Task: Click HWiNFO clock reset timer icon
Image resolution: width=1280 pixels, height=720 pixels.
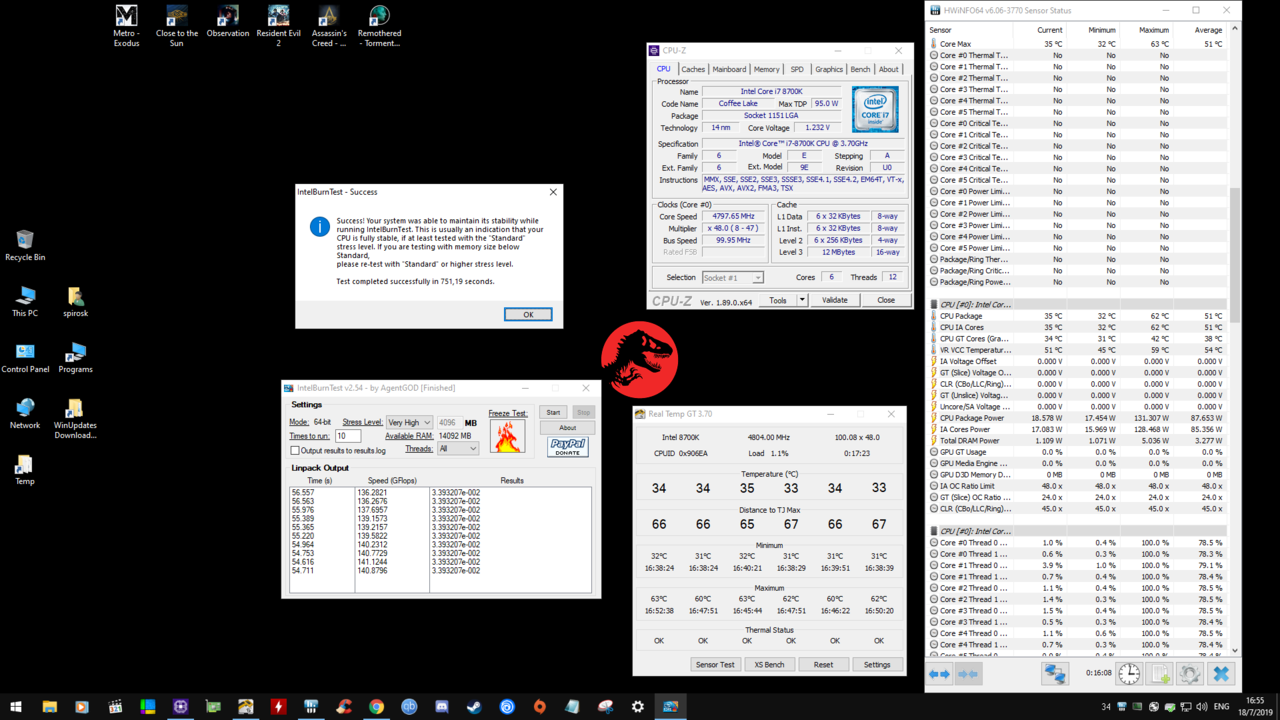Action: pyautogui.click(x=1129, y=674)
